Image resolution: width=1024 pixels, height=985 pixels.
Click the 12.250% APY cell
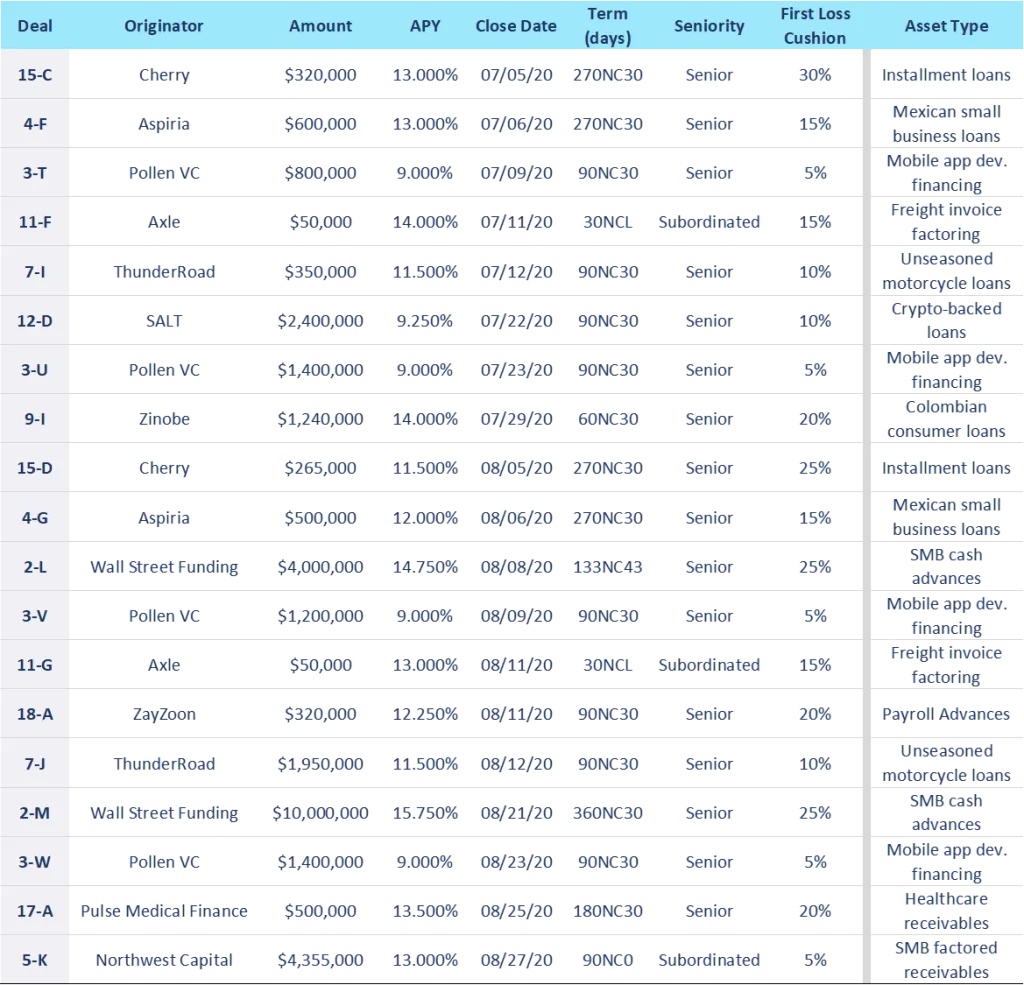coord(425,714)
